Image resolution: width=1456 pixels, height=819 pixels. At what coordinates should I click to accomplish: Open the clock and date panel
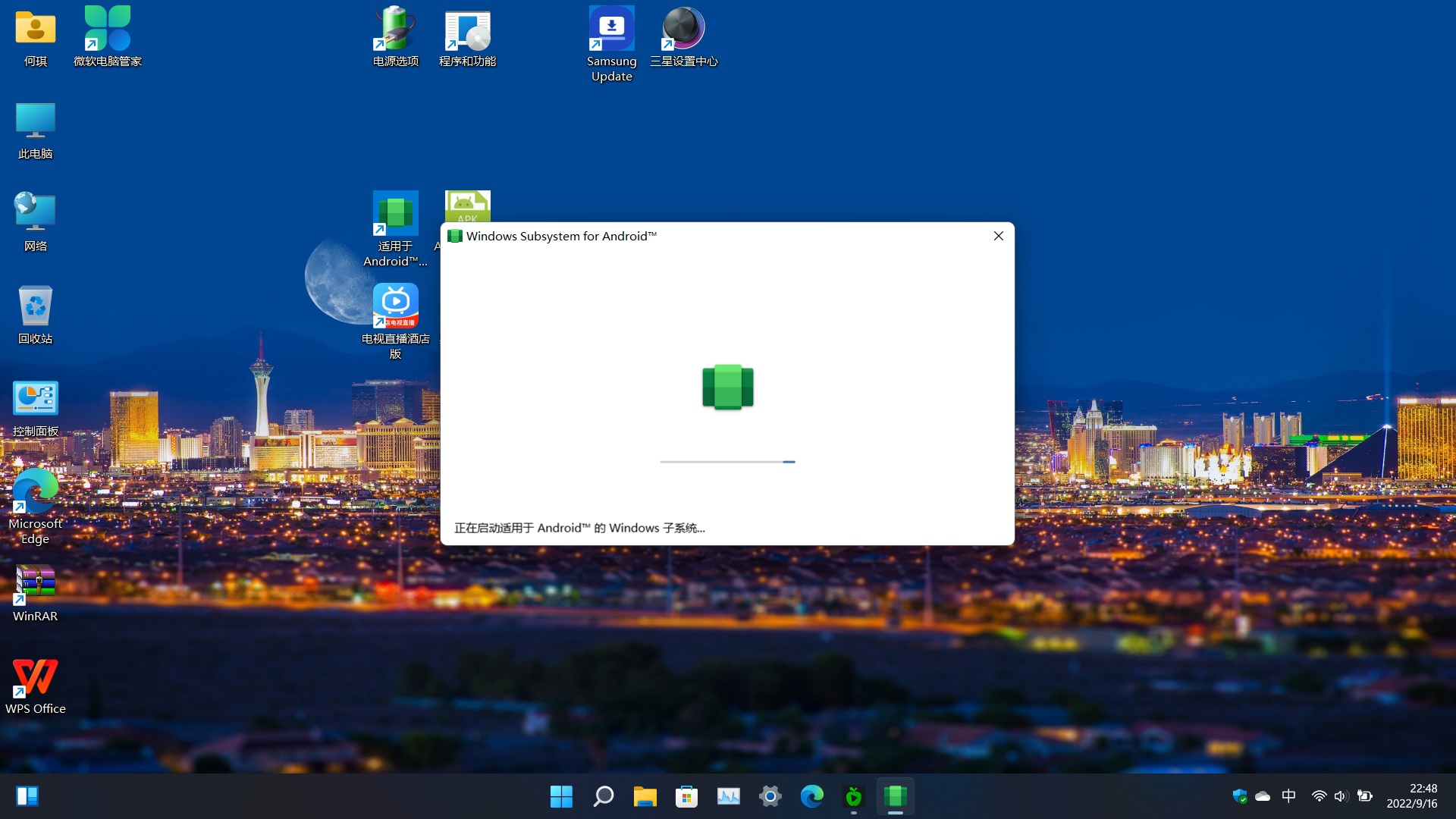[x=1412, y=796]
